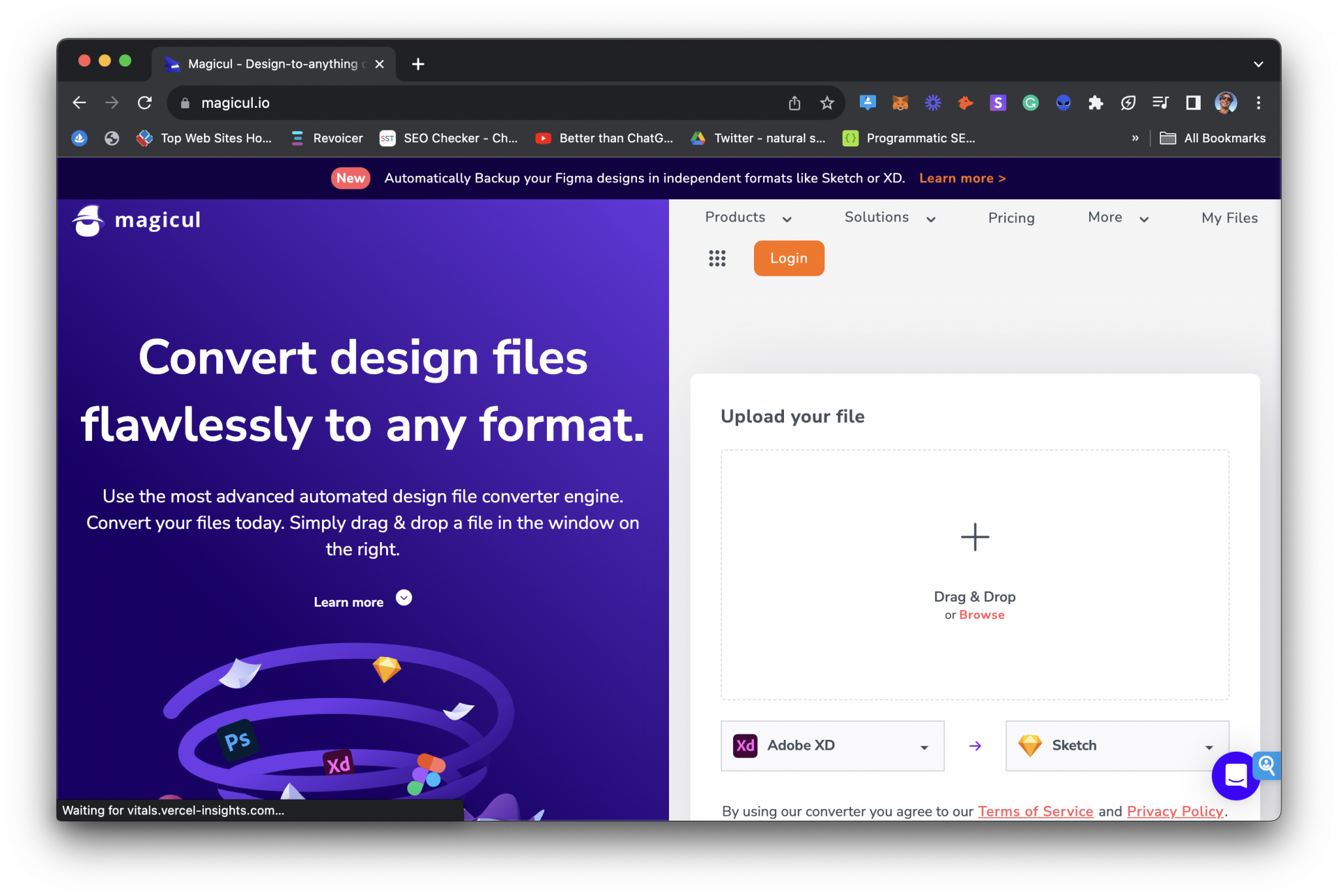Bookmark the page with the star icon
Image resolution: width=1338 pixels, height=896 pixels.
click(x=826, y=103)
